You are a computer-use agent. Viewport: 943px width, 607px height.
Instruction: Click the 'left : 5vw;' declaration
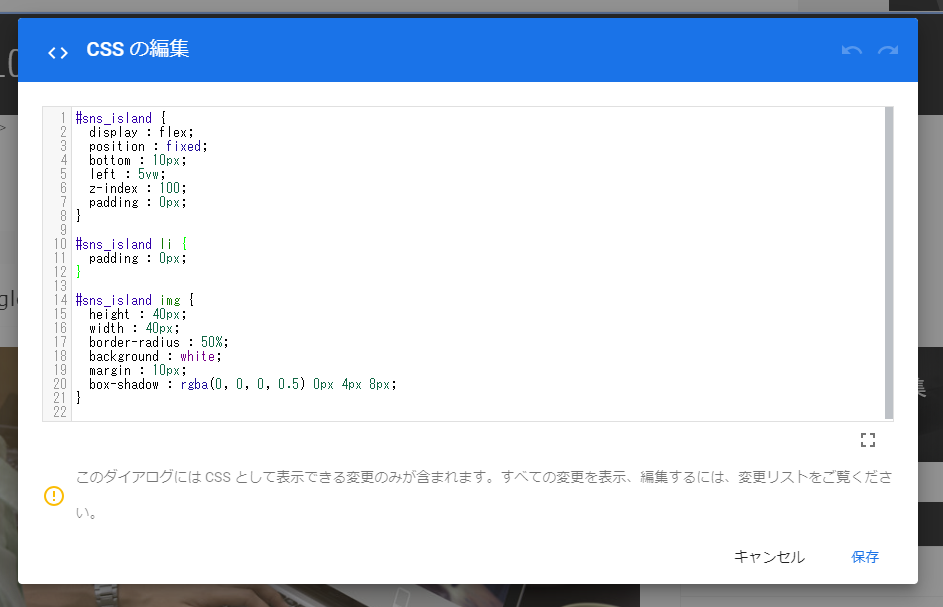[127, 174]
